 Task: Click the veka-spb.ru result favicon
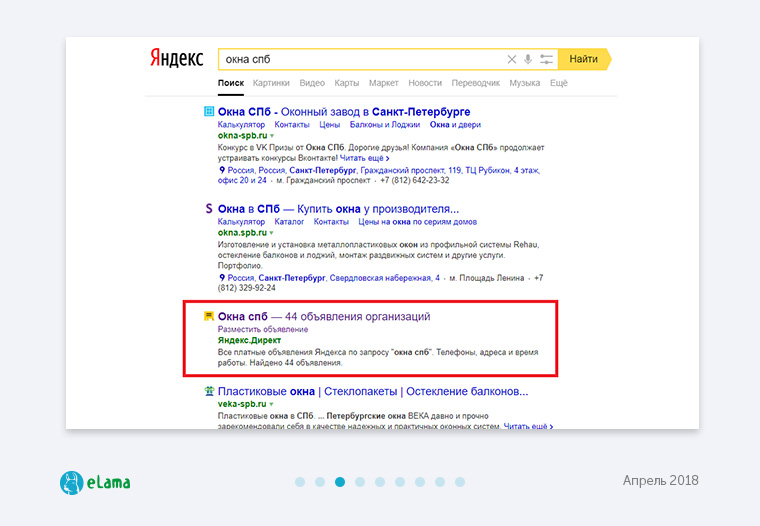click(209, 392)
